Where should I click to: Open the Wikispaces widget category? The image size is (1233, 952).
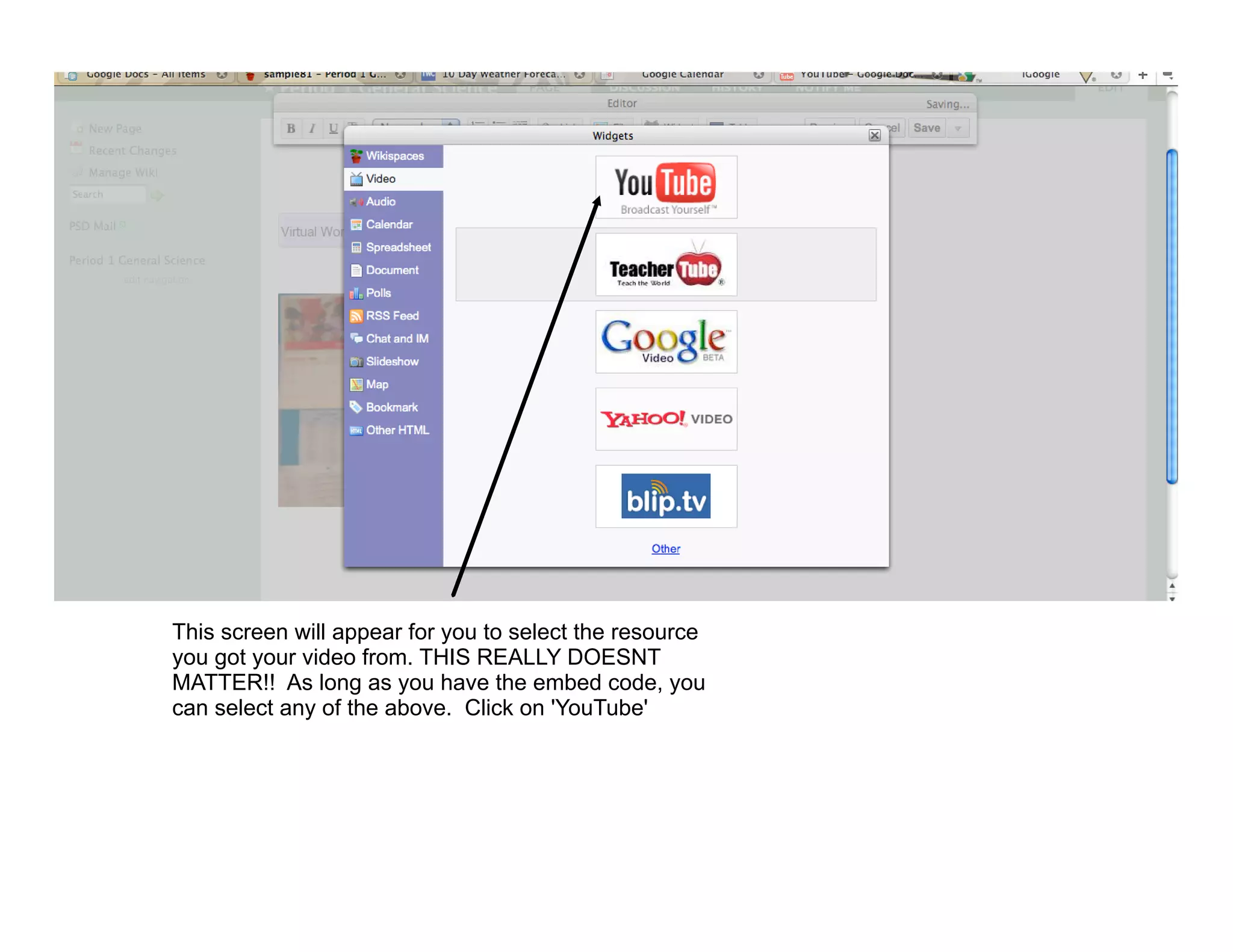[394, 156]
